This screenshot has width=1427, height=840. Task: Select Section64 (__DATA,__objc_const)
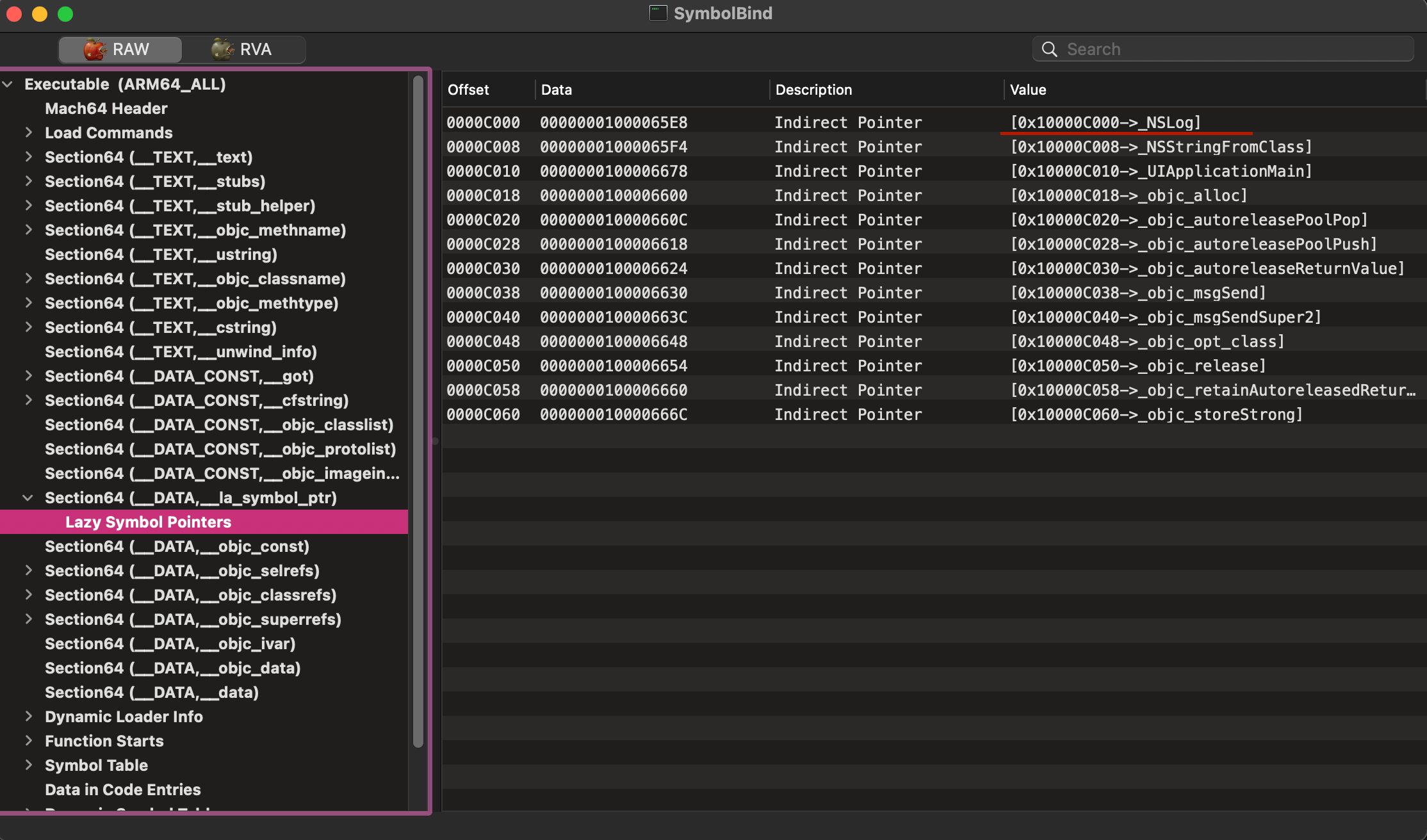click(x=177, y=547)
